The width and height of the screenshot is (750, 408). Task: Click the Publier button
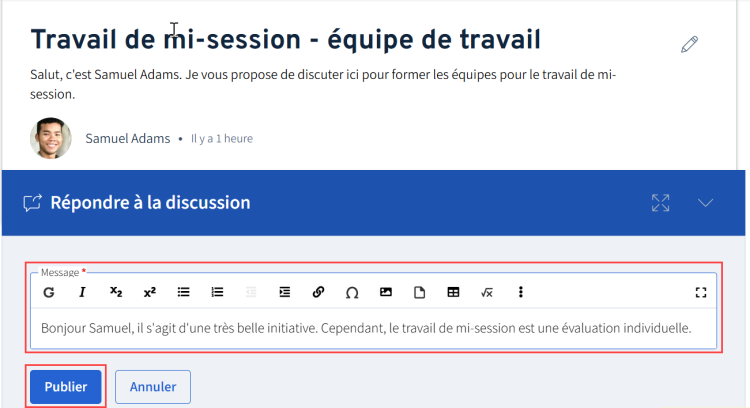coord(66,386)
